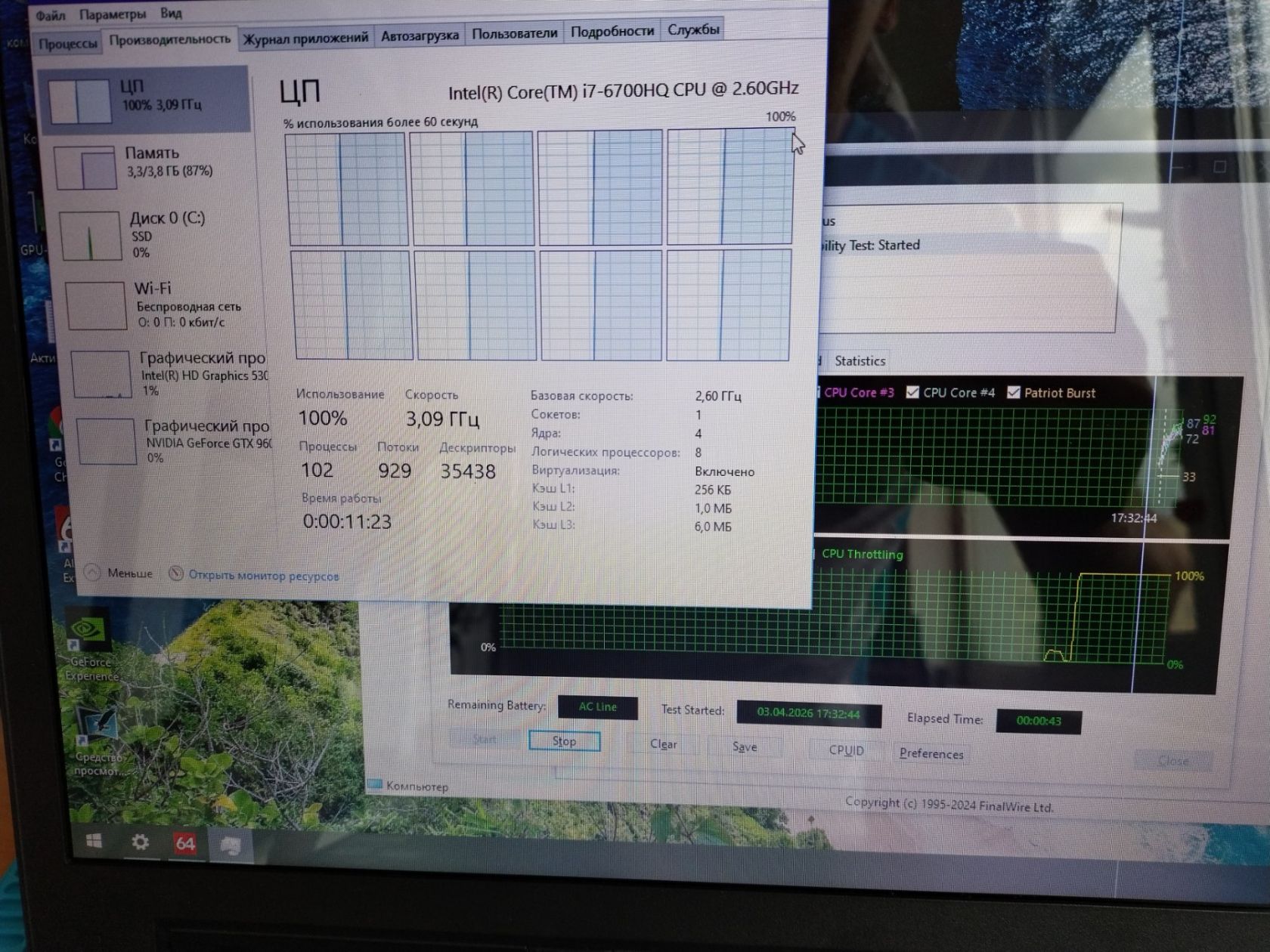Screen dimensions: 1270x952
Task: Select Intel HD Graphics 530 GPU entry
Action: point(170,373)
